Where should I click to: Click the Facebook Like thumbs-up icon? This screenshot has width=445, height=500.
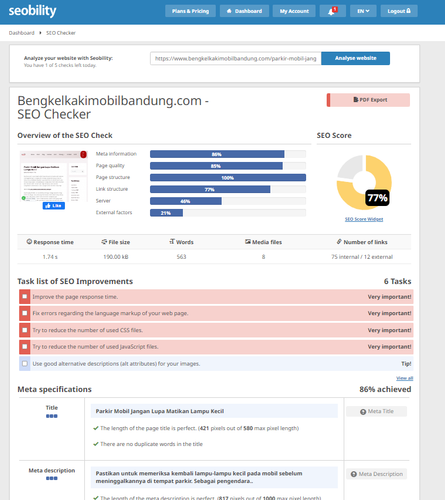48,206
